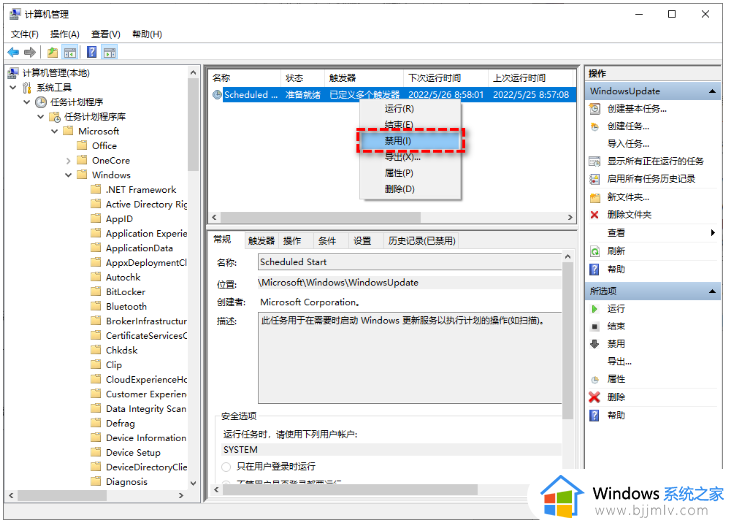The image size is (729, 524).
Task: Select the 系统工具 tools icon in tree
Action: click(x=27, y=88)
